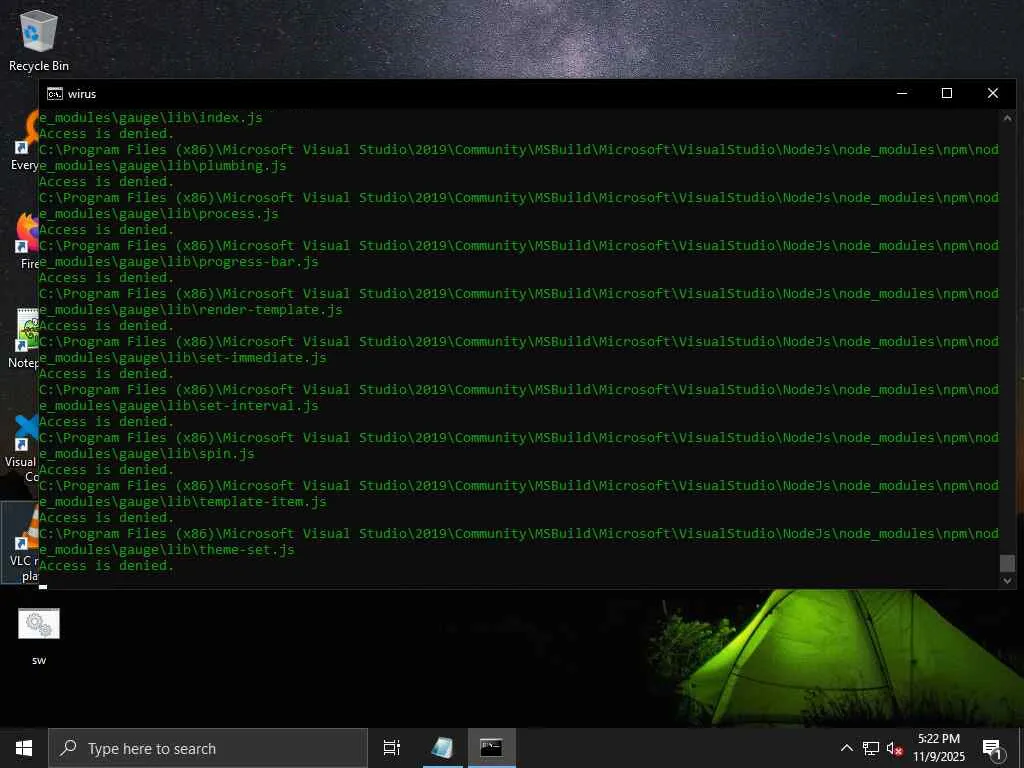Open the Notepad++ desktop shortcut

click(25, 338)
